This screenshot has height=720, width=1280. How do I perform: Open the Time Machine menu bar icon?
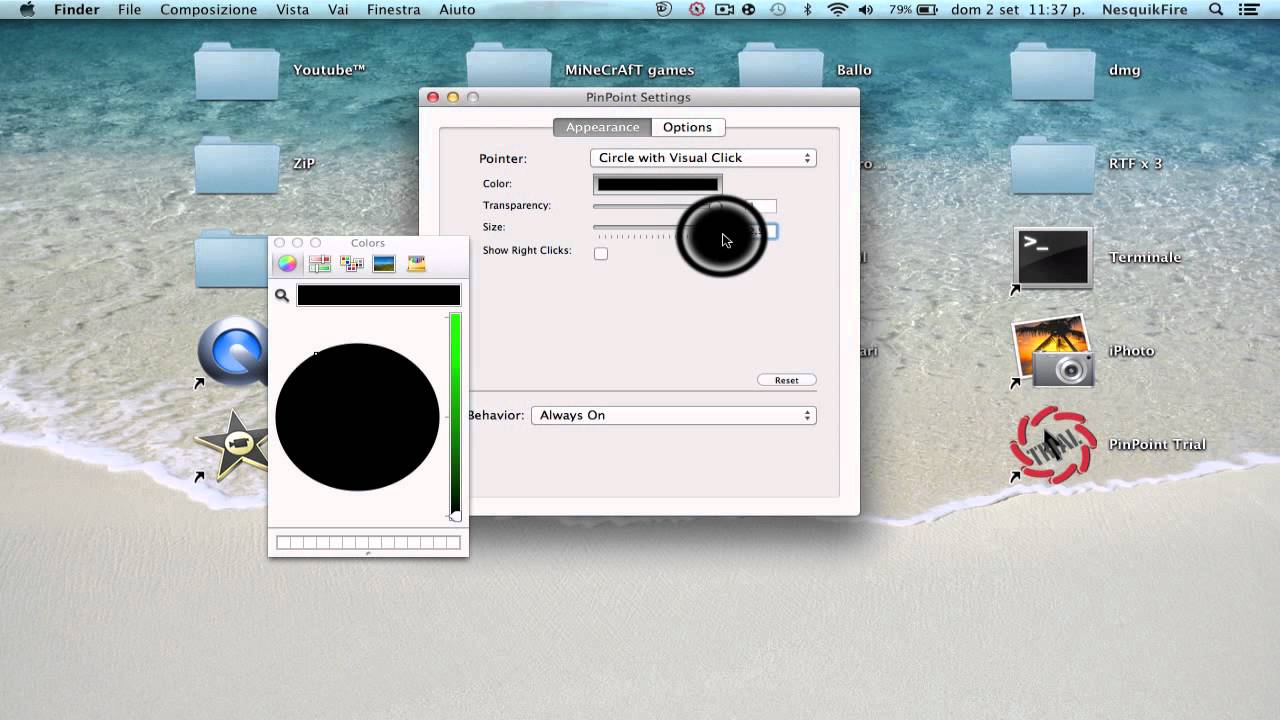click(778, 9)
